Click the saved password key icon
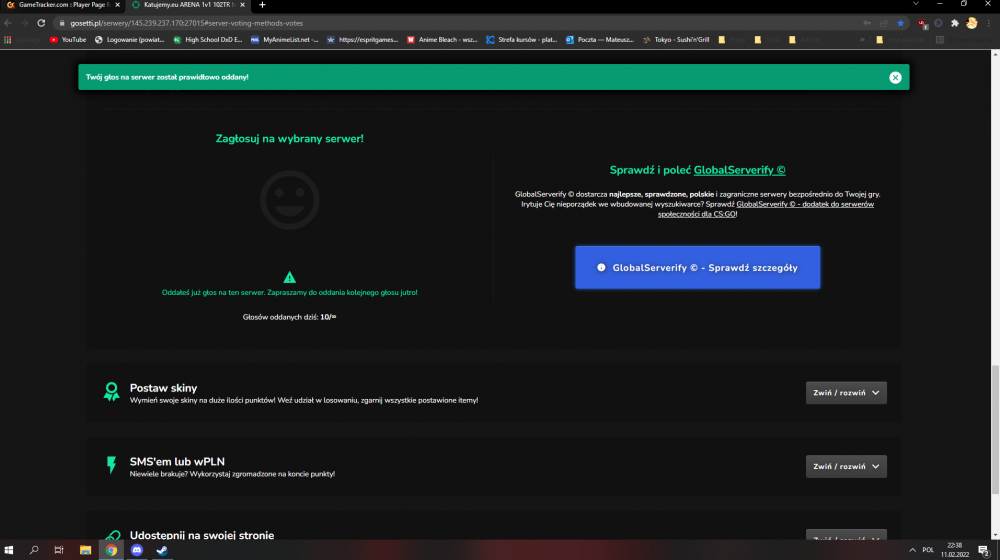This screenshot has width=1000, height=560. click(x=867, y=23)
